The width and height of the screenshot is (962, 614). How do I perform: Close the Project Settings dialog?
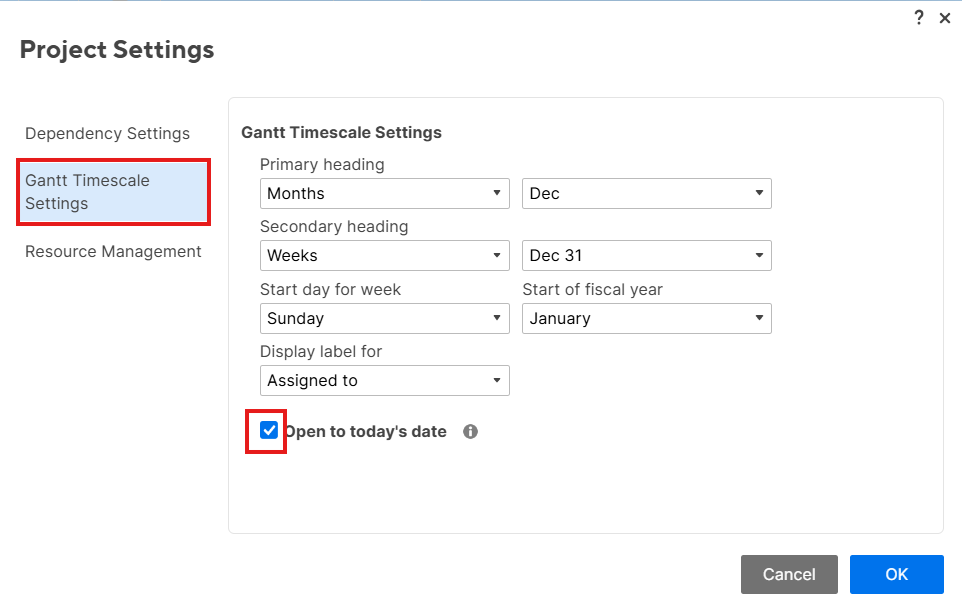point(945,18)
